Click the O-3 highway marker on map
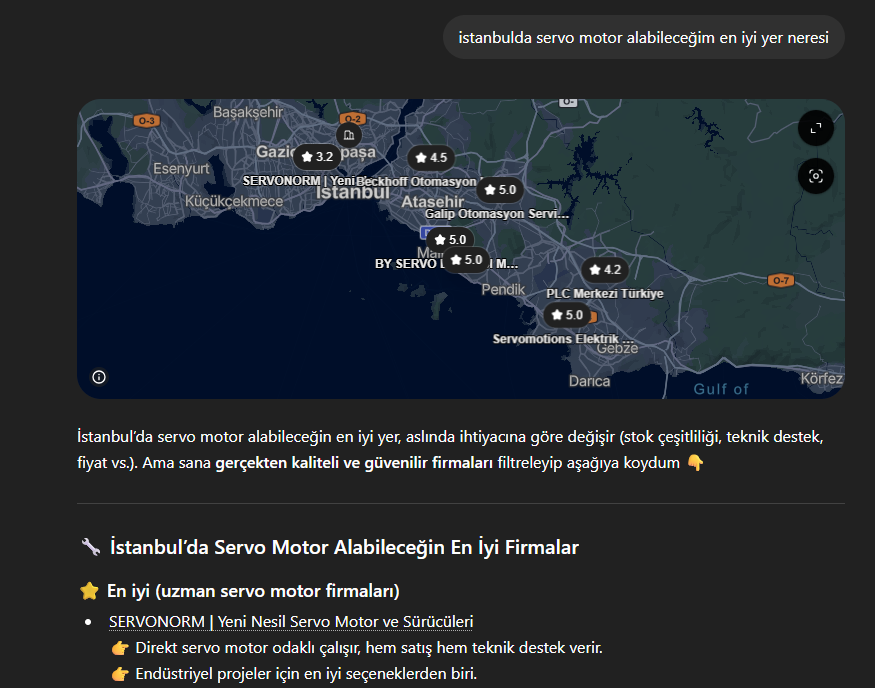 147,121
